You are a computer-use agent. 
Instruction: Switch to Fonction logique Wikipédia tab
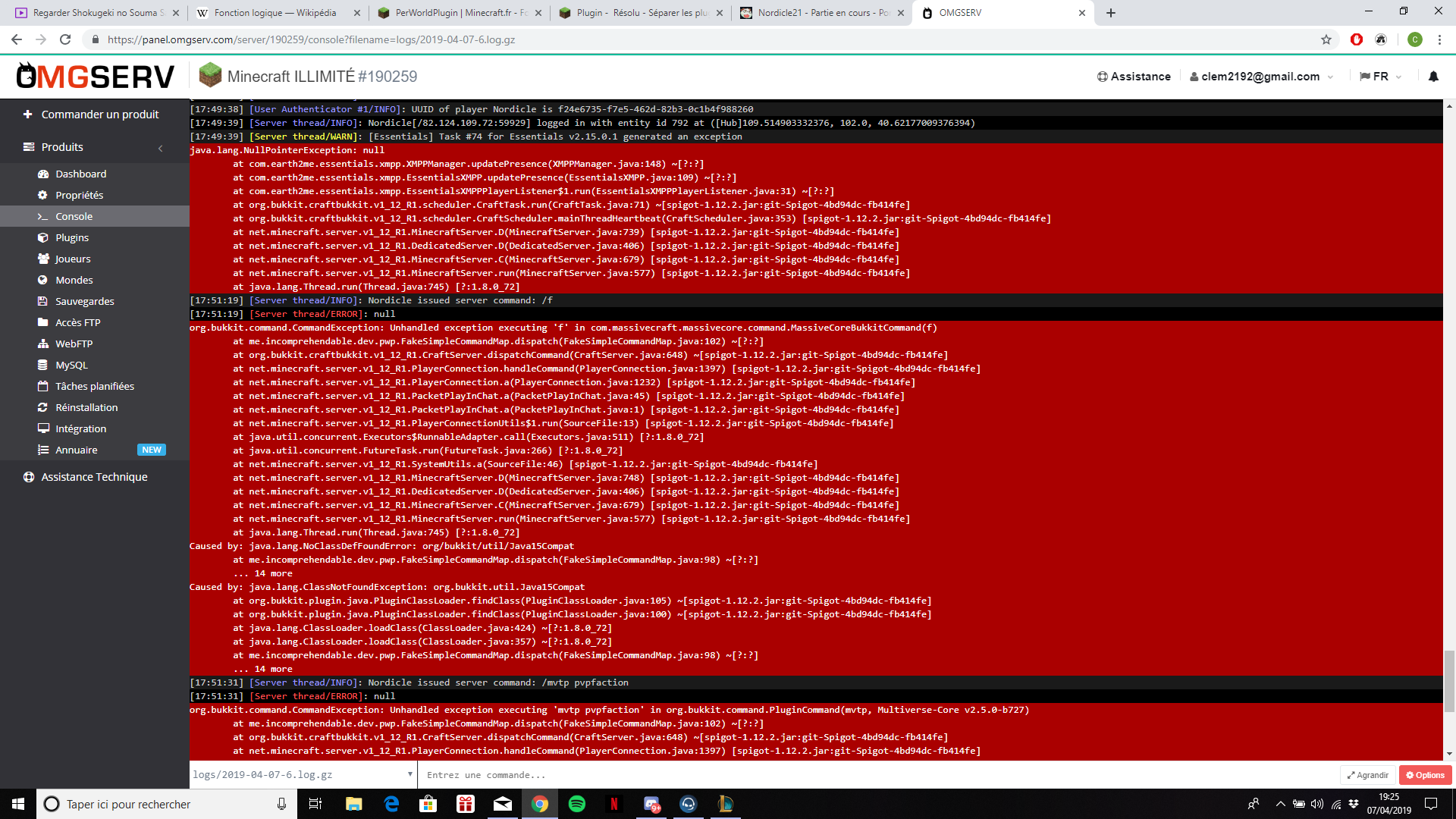pyautogui.click(x=278, y=13)
